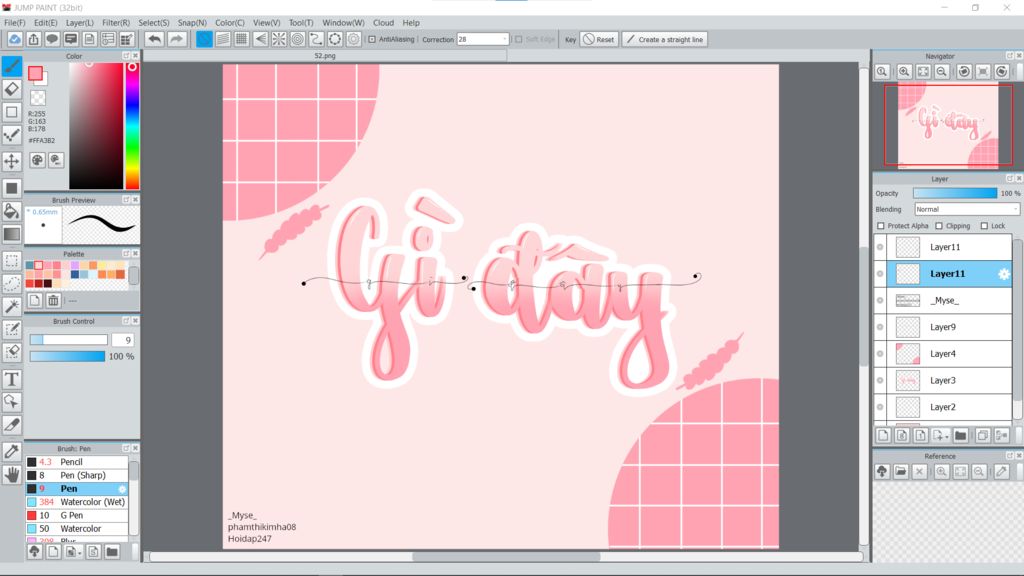Select the Gradient tool
Image resolution: width=1024 pixels, height=576 pixels.
click(12, 234)
